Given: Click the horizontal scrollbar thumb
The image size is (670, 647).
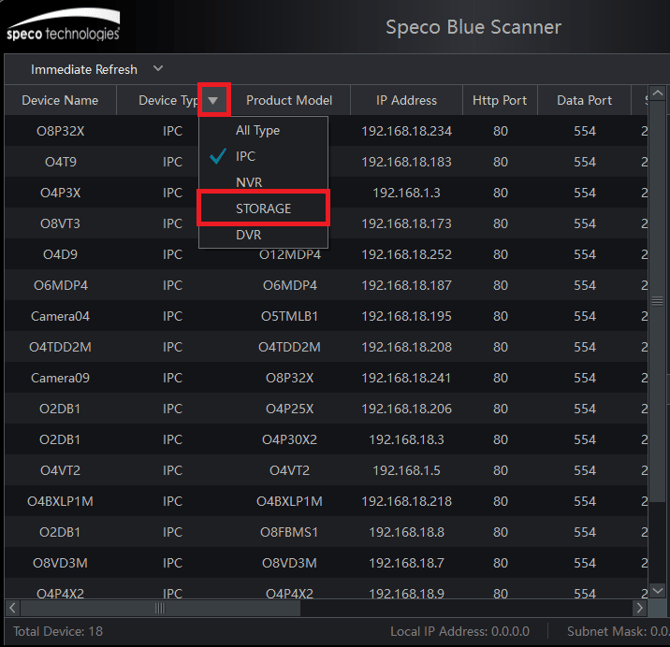Looking at the screenshot, I should tap(160, 607).
